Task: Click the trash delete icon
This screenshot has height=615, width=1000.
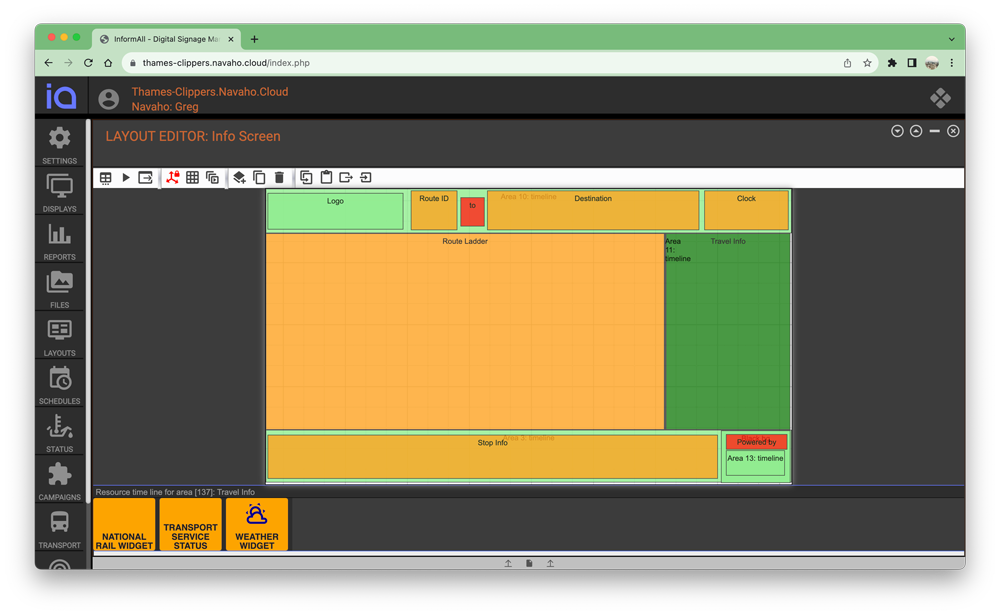Action: (279, 178)
